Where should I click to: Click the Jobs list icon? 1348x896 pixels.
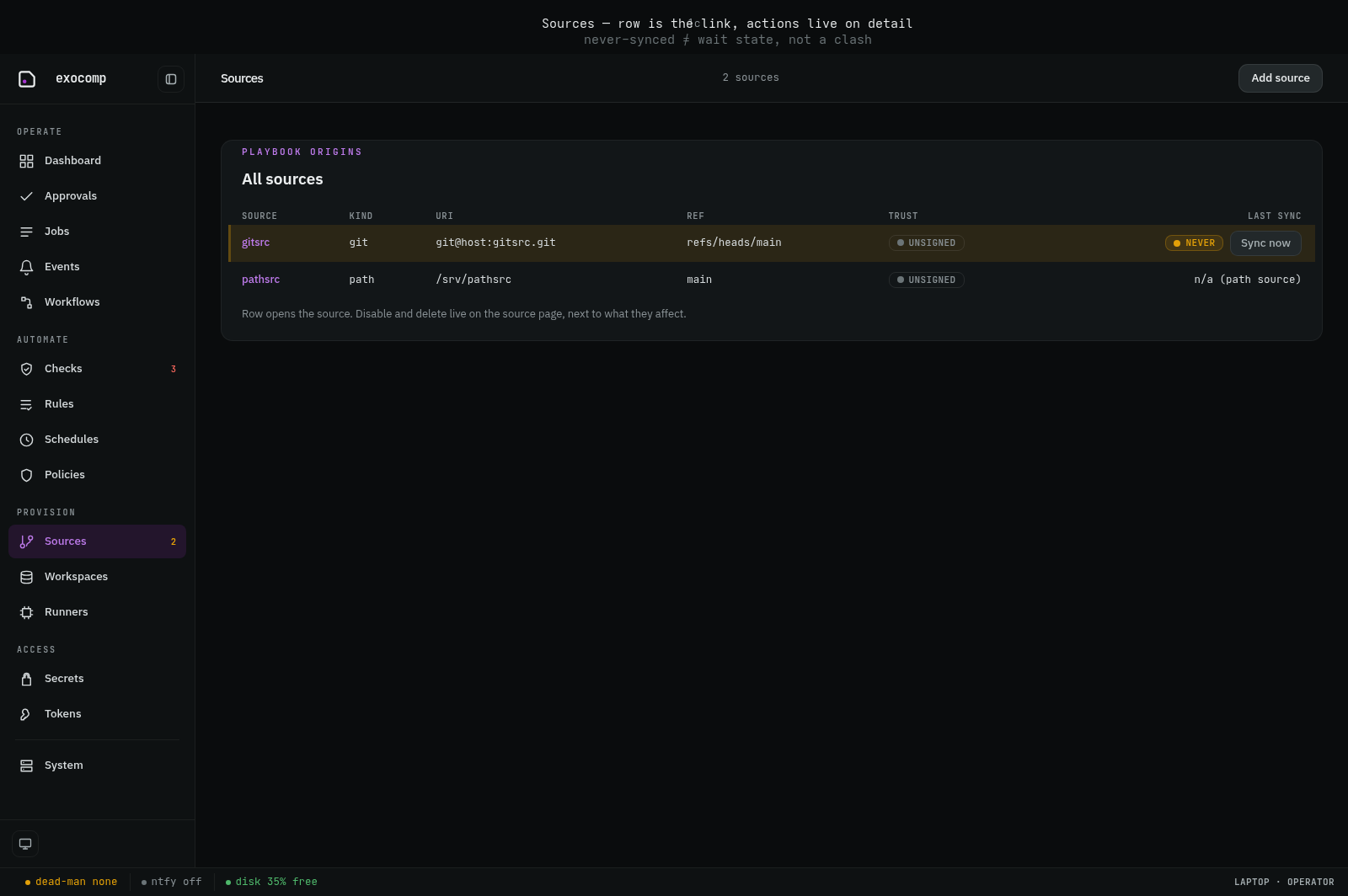pyautogui.click(x=27, y=232)
